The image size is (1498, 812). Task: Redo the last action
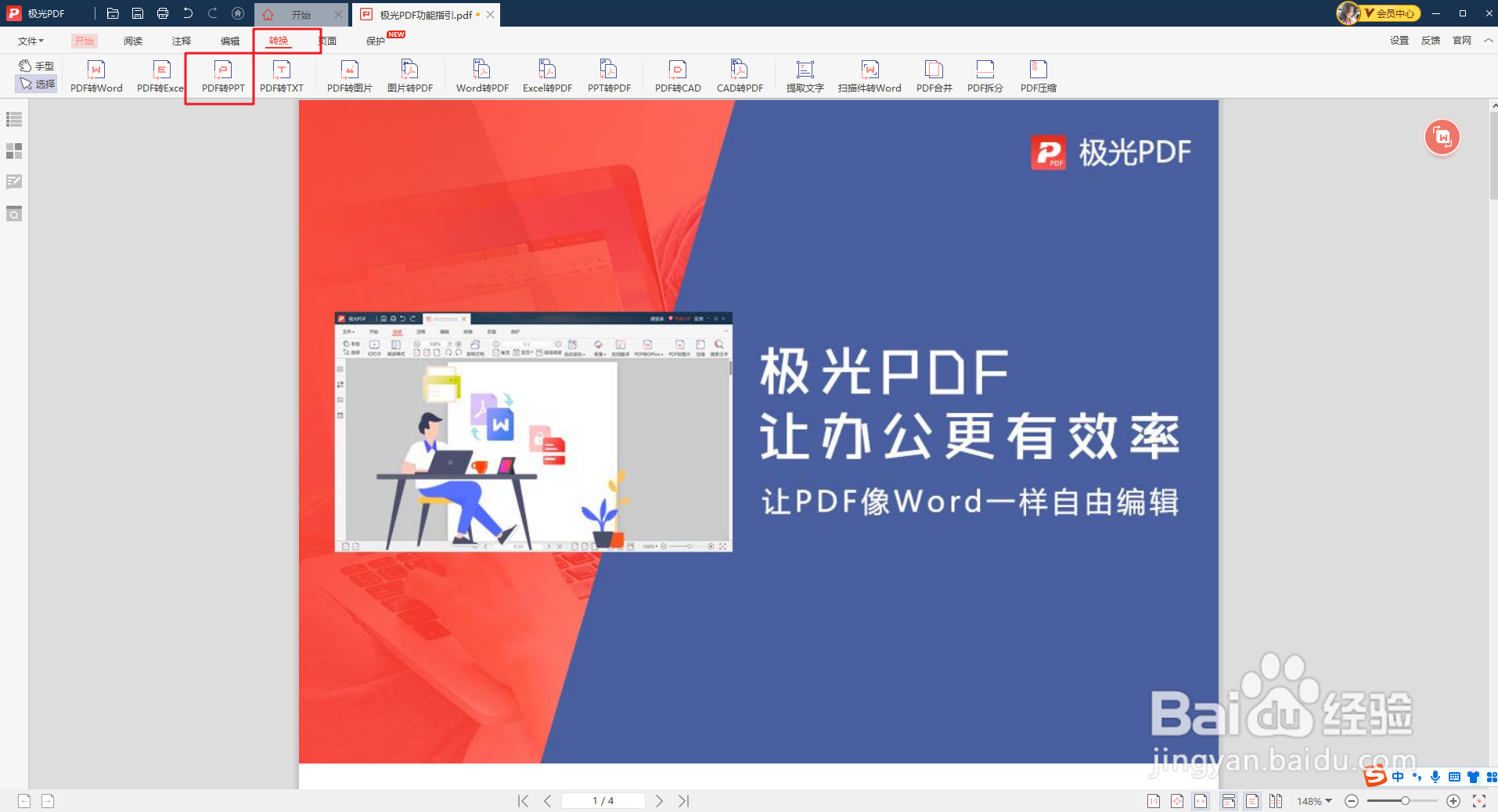click(213, 13)
